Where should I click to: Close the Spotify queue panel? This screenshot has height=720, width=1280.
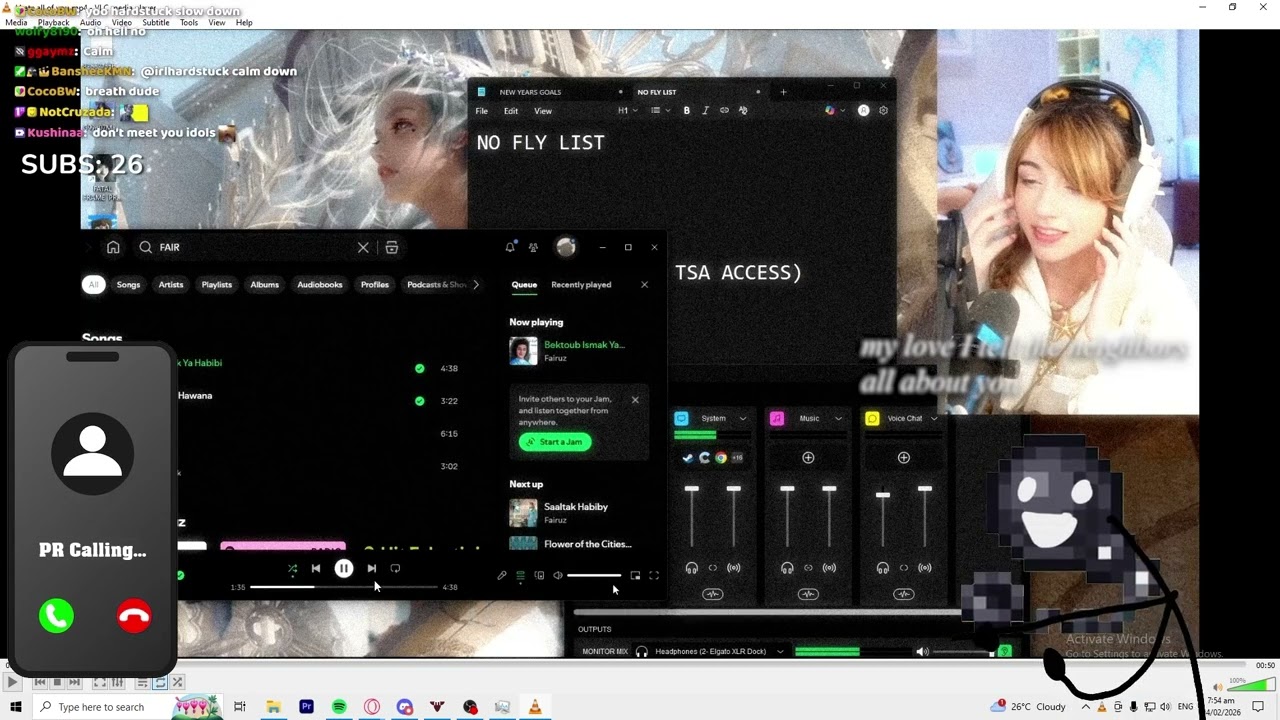click(x=644, y=285)
